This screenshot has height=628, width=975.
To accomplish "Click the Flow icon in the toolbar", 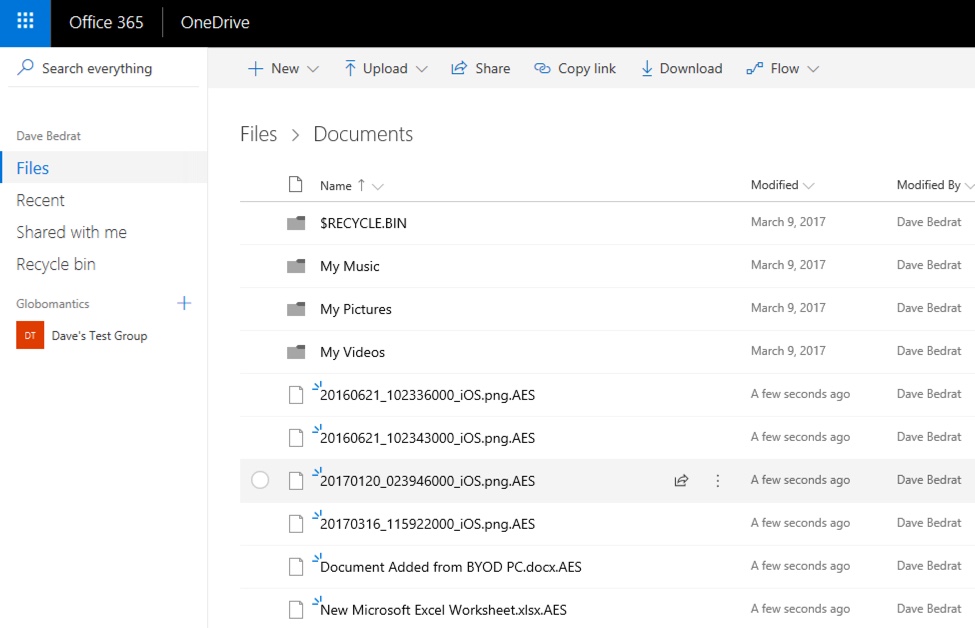I will coord(755,68).
